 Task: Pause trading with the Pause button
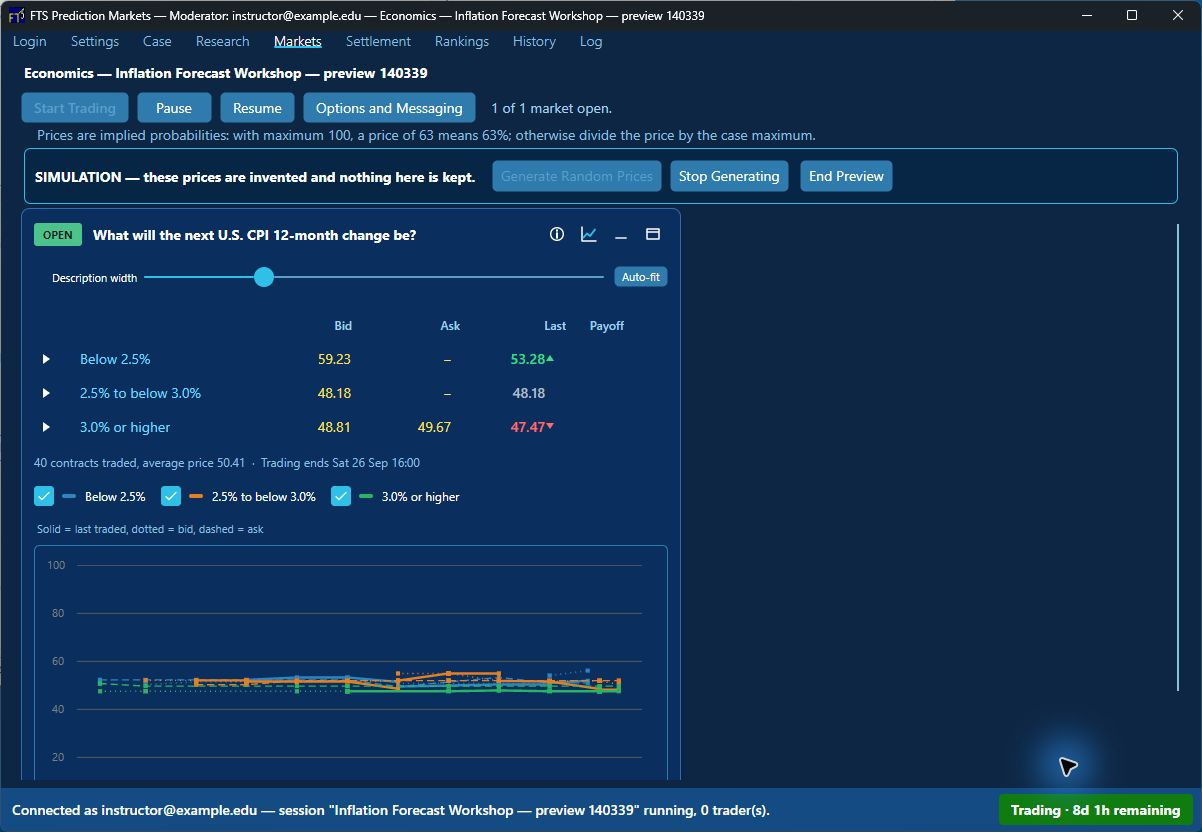[174, 108]
